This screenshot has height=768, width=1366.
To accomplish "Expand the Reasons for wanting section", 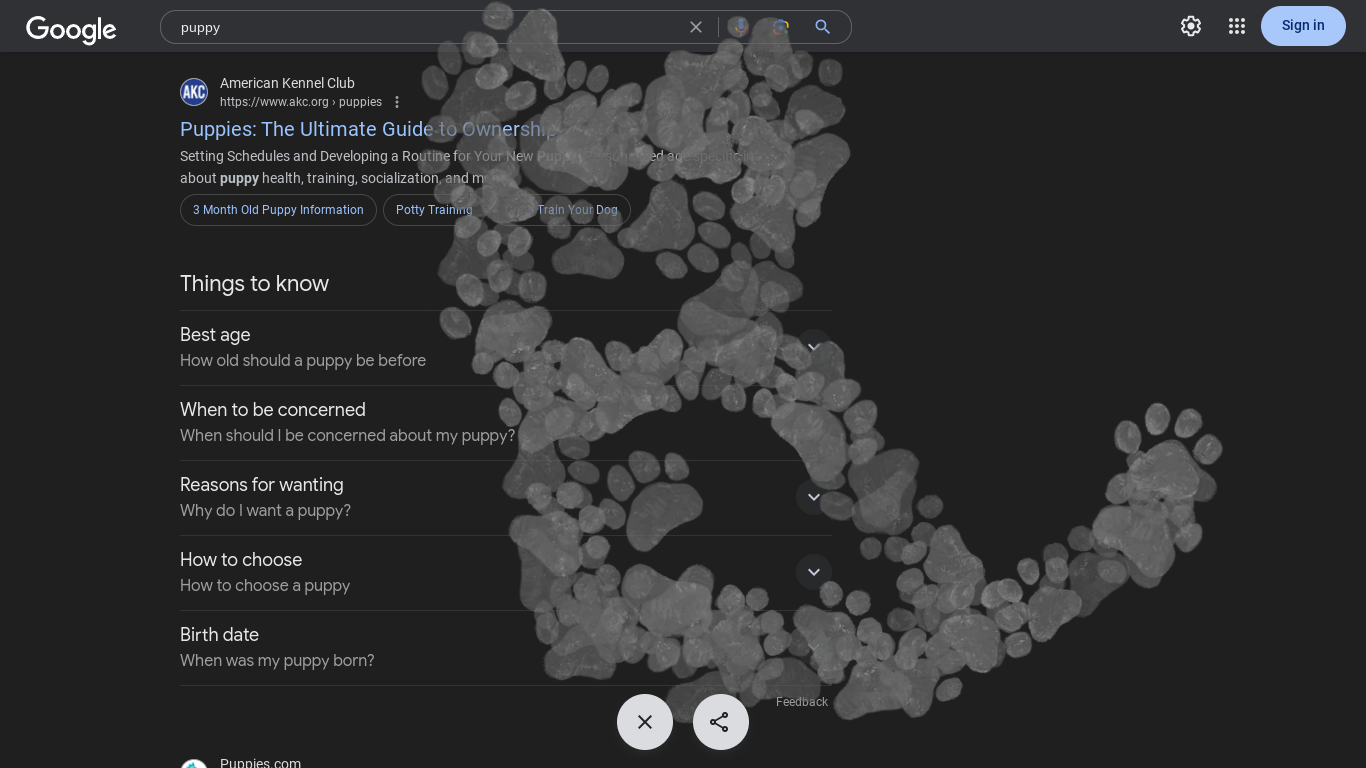I will coord(813,497).
